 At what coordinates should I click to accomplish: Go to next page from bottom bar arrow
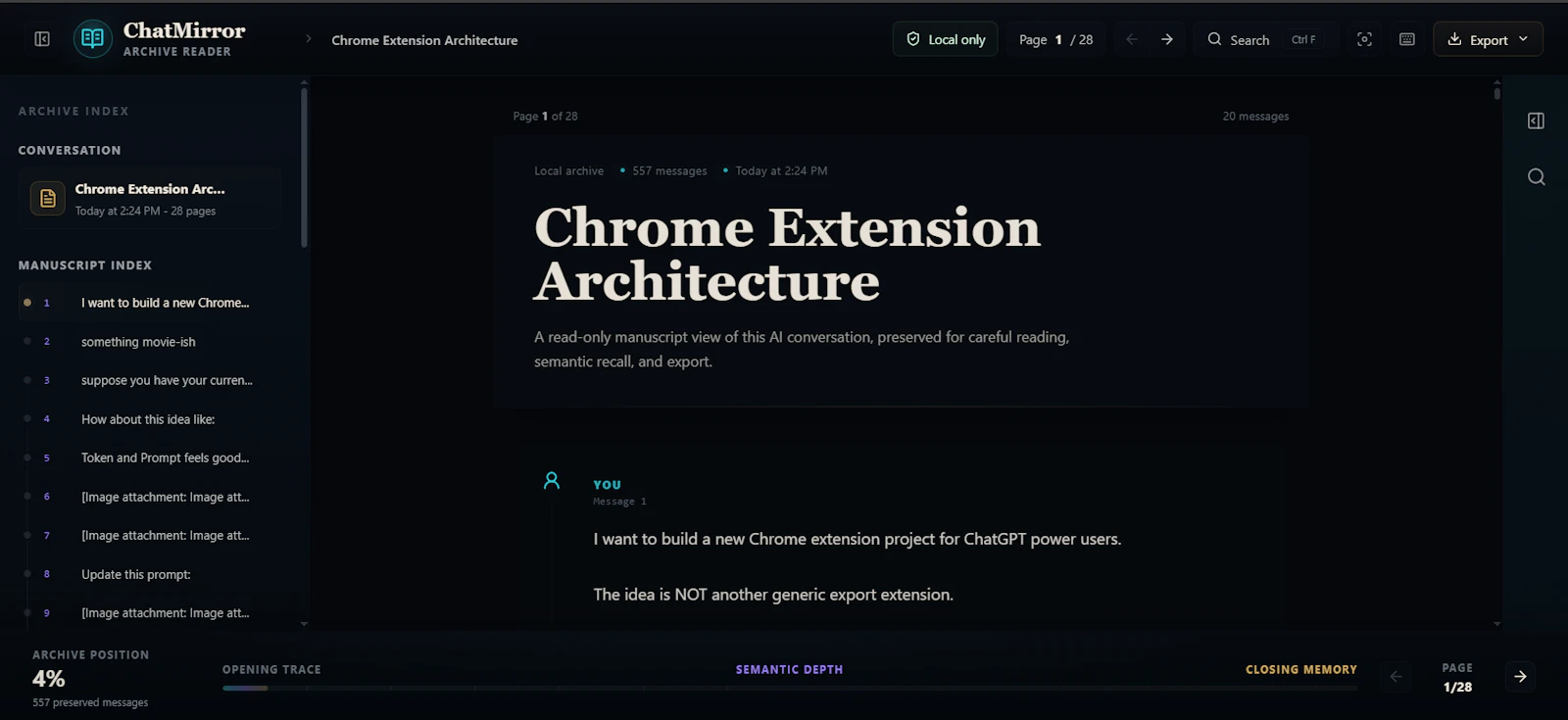point(1520,677)
